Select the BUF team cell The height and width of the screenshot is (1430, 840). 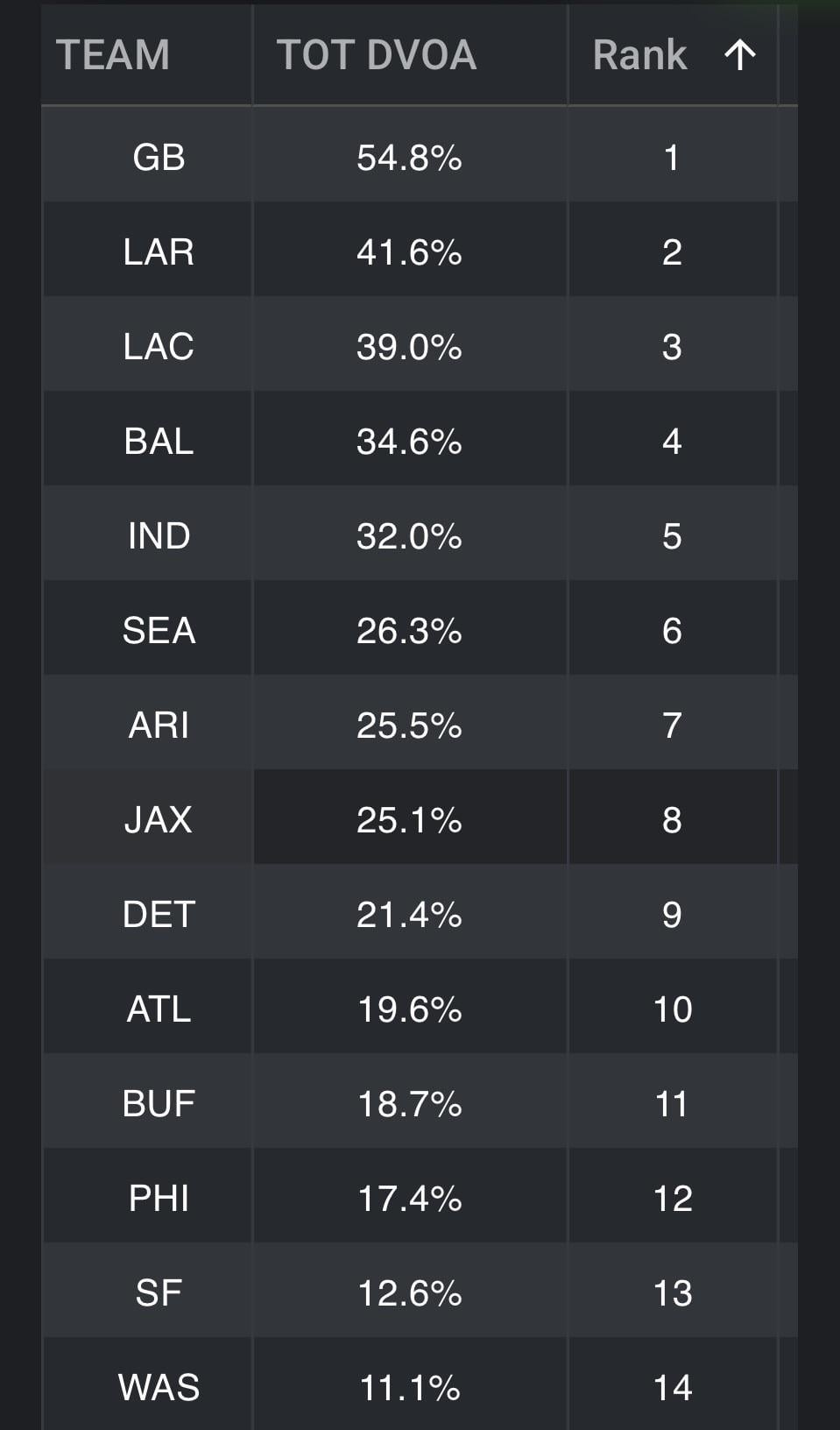[159, 1104]
